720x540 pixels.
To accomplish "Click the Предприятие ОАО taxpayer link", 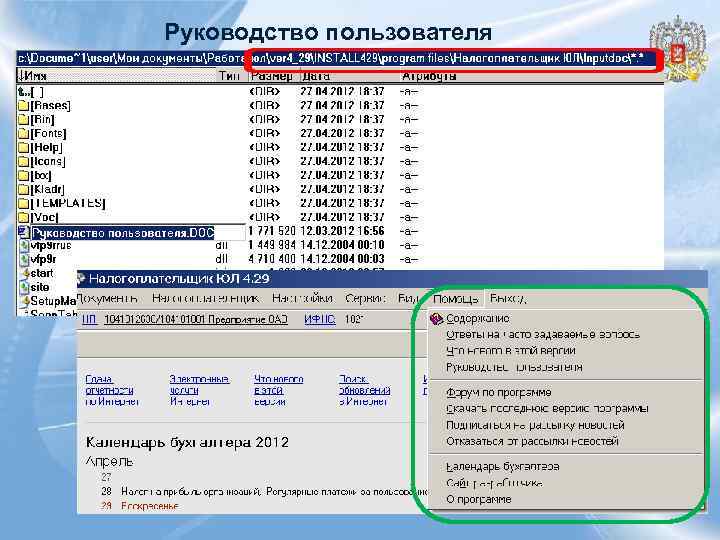I will pos(196,319).
